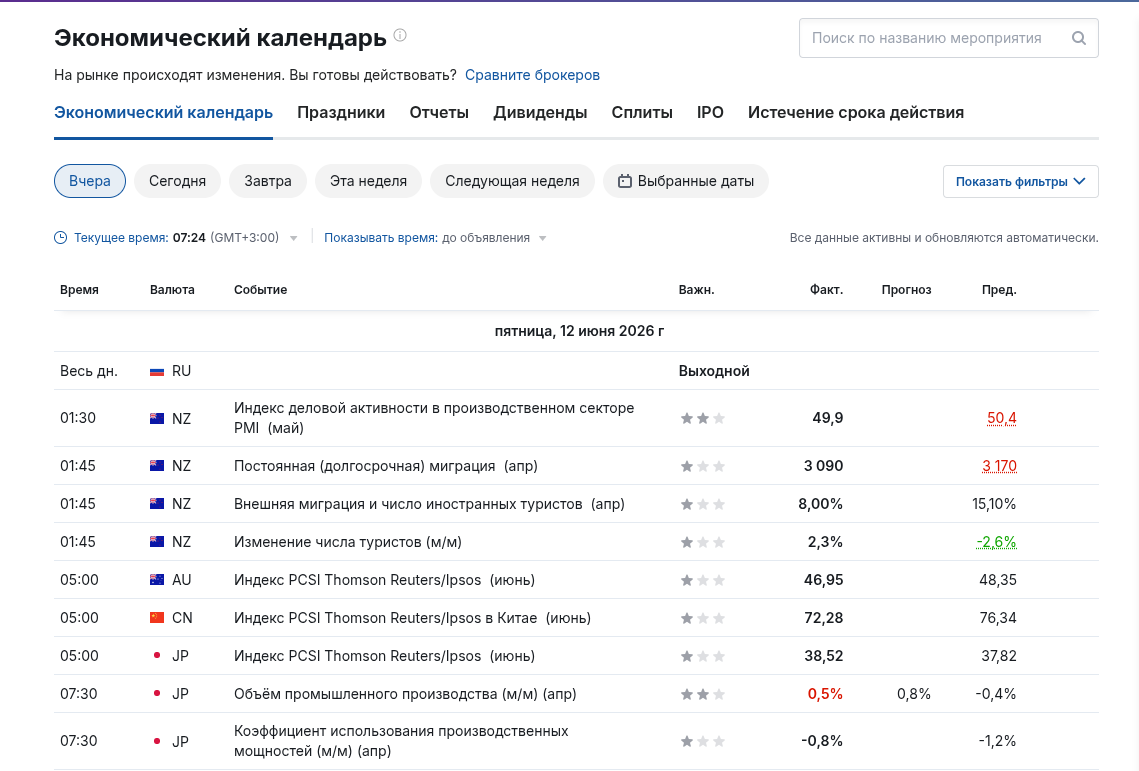
Task: Click the date header пятница, 12 июня 2026 г
Action: click(579, 331)
